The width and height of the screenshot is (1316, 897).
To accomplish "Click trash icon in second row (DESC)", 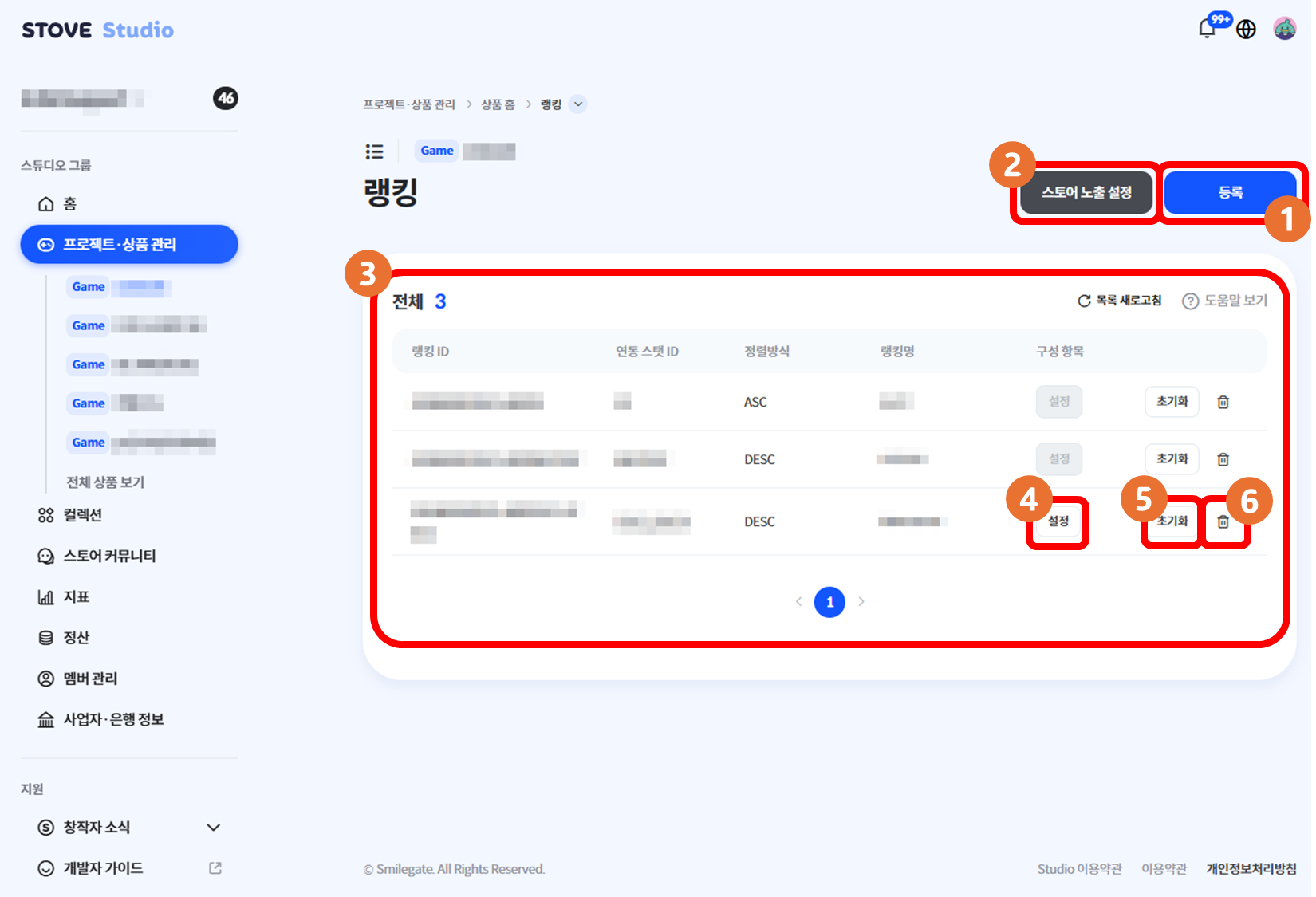I will click(1223, 459).
